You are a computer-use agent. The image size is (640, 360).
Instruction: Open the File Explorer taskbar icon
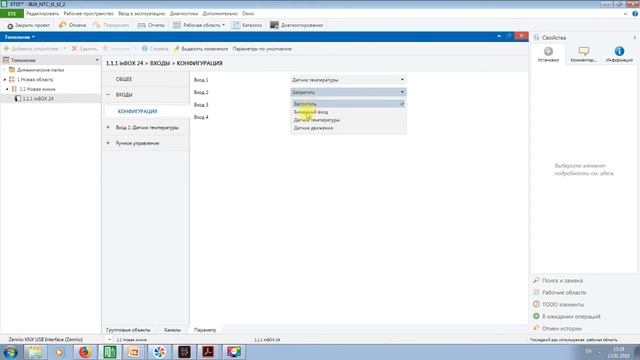36,352
